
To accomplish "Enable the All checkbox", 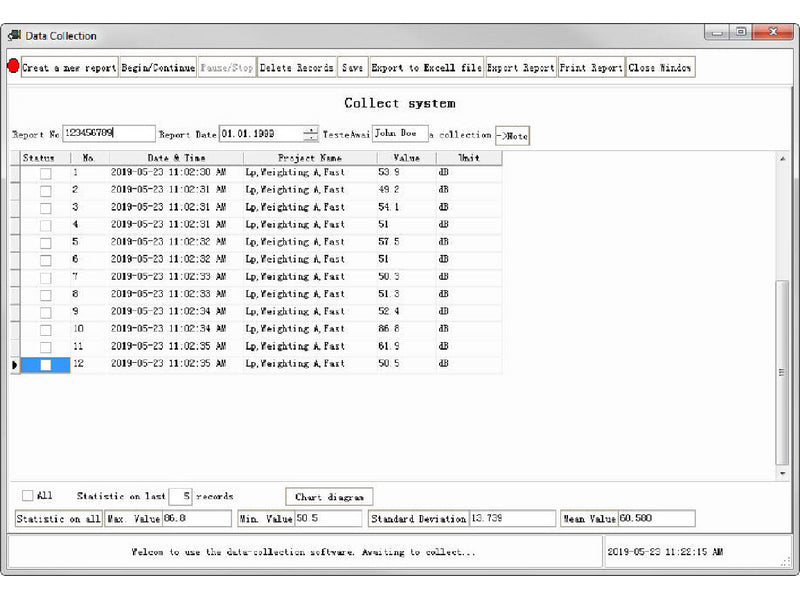I will pyautogui.click(x=27, y=495).
